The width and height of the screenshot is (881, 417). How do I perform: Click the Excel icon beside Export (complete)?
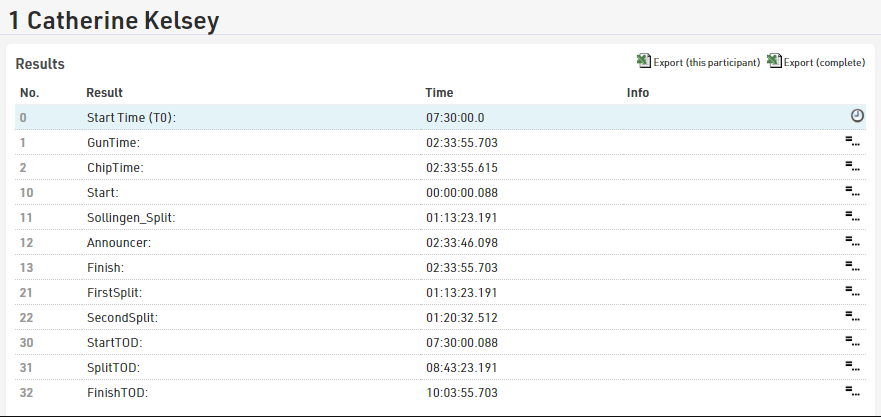point(774,62)
